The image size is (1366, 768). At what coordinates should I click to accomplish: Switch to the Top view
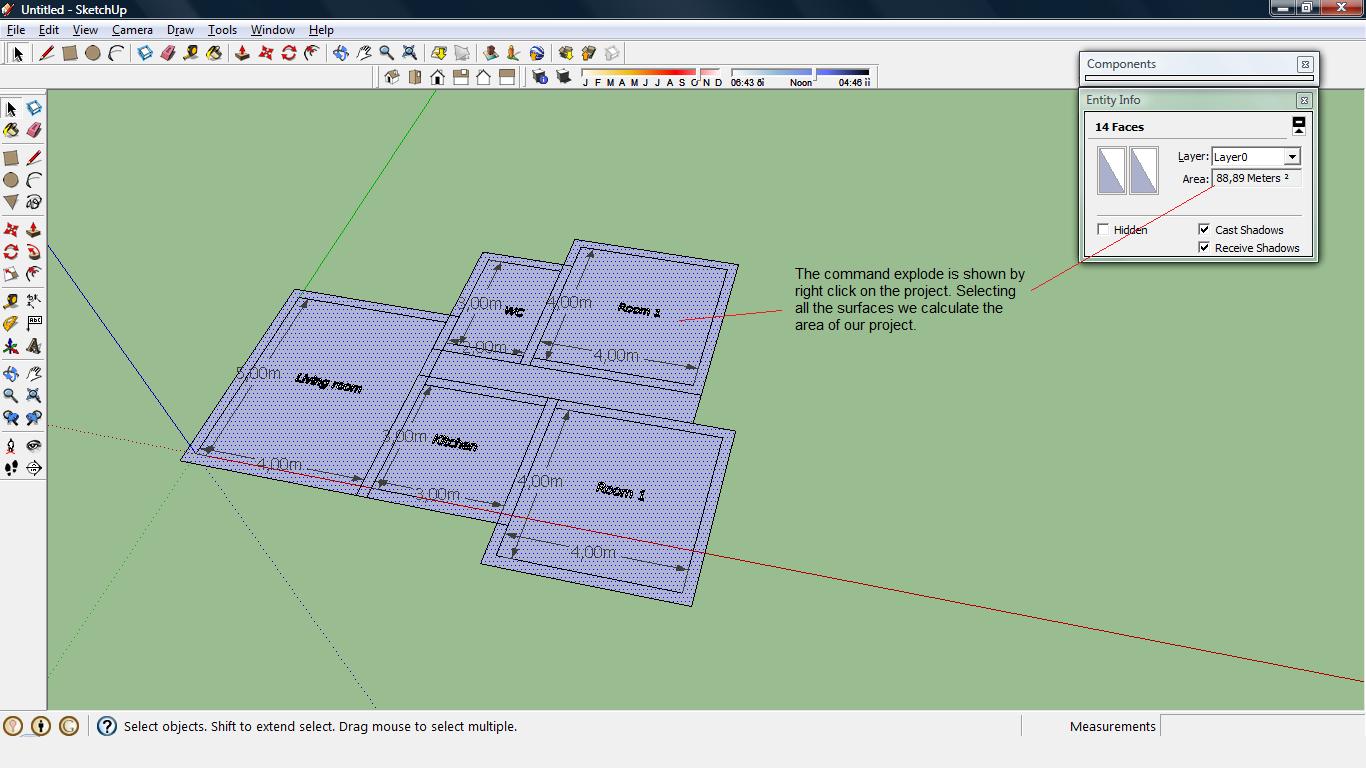(414, 76)
